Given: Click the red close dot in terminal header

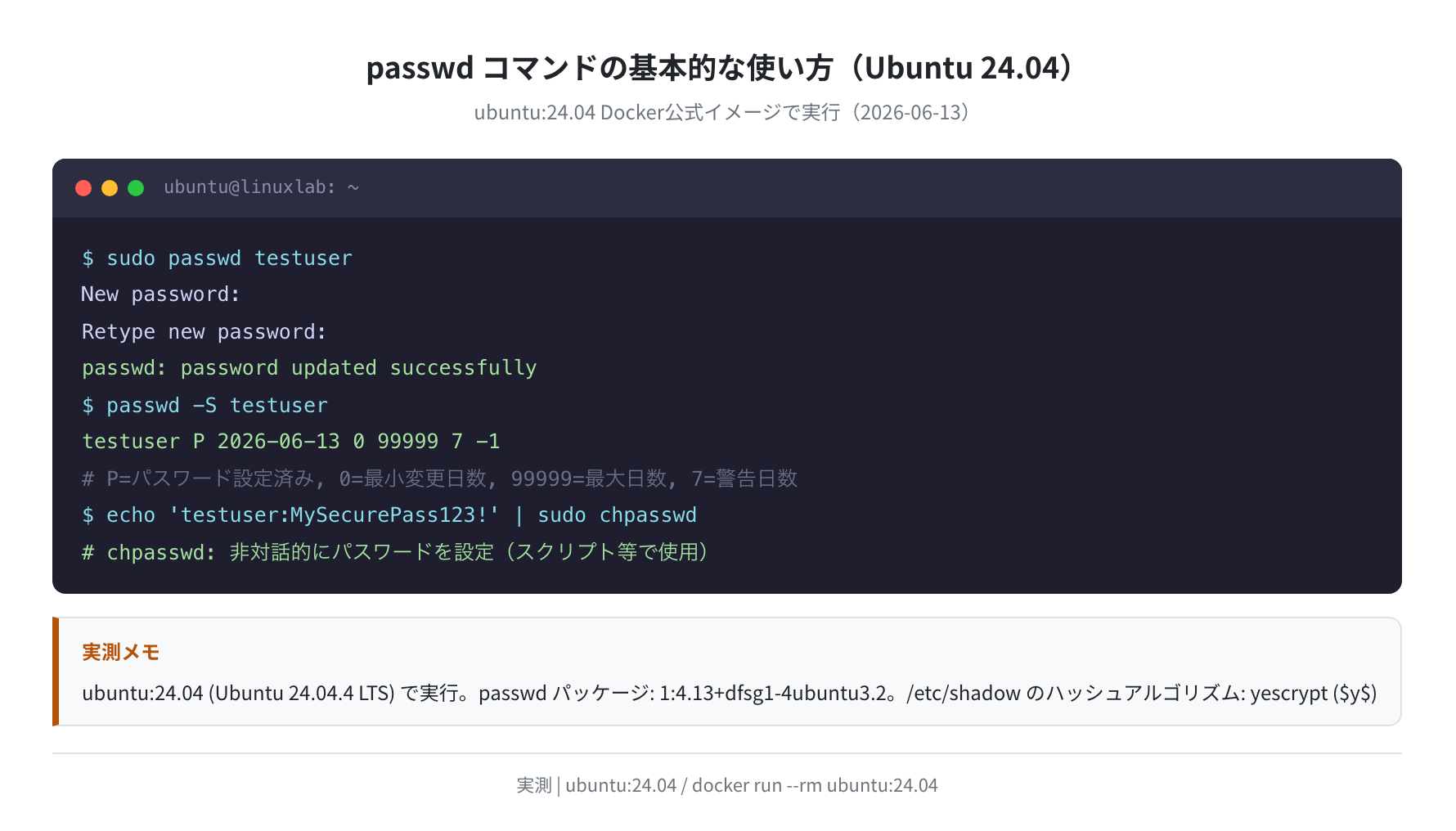Looking at the screenshot, I should point(83,188).
